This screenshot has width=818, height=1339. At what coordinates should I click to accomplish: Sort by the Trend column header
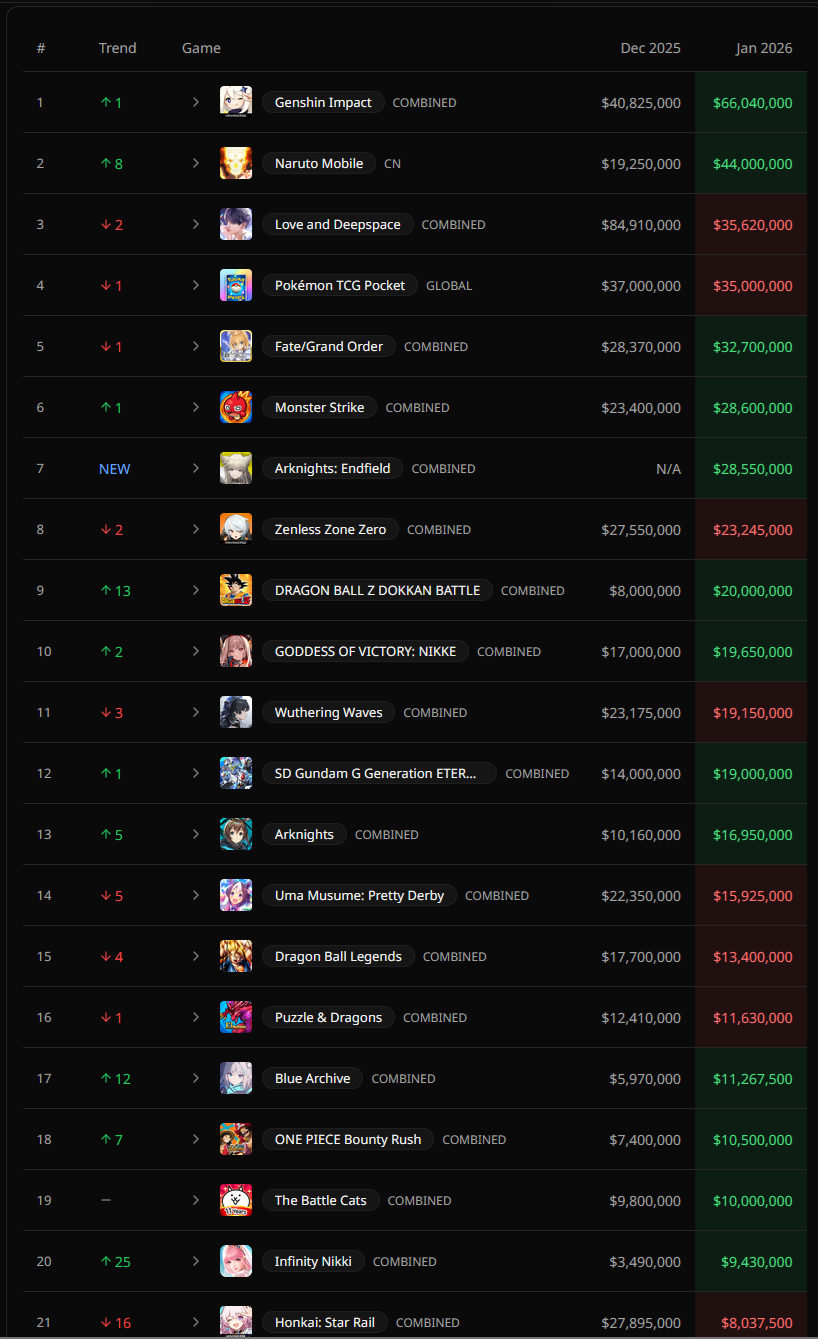(118, 48)
